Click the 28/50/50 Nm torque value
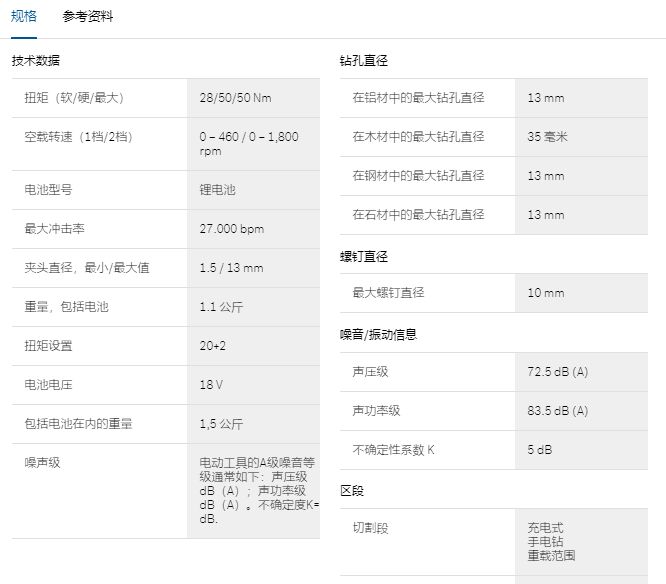This screenshot has height=584, width=666. click(235, 98)
